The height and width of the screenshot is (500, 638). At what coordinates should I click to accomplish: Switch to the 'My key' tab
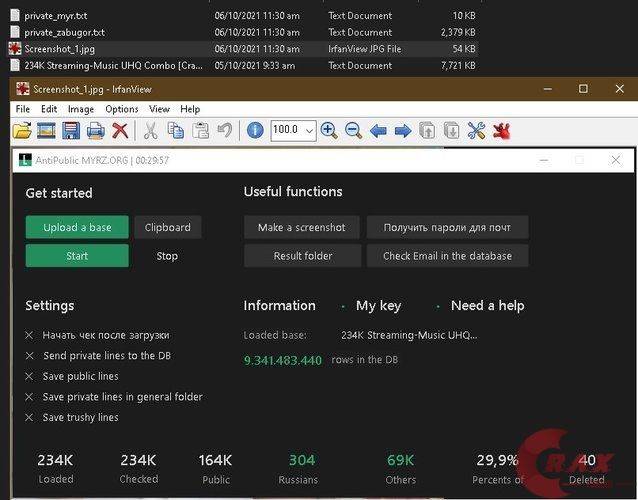[378, 306]
